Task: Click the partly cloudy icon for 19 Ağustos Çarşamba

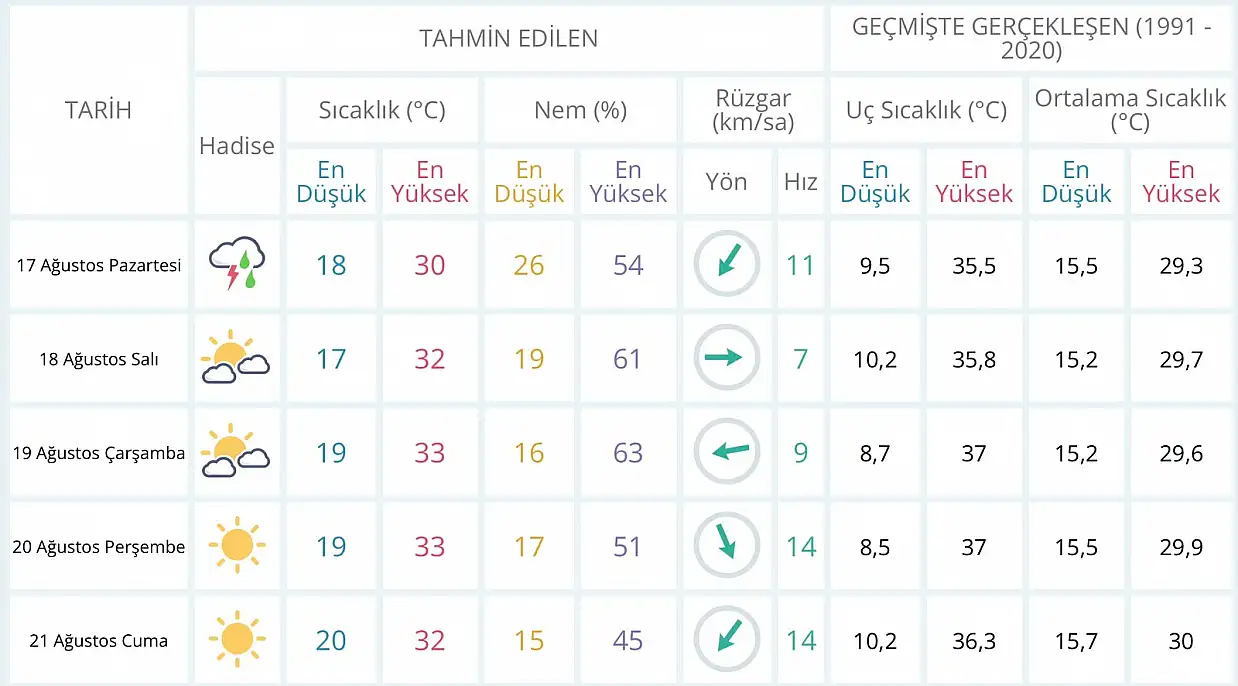Action: coord(235,452)
